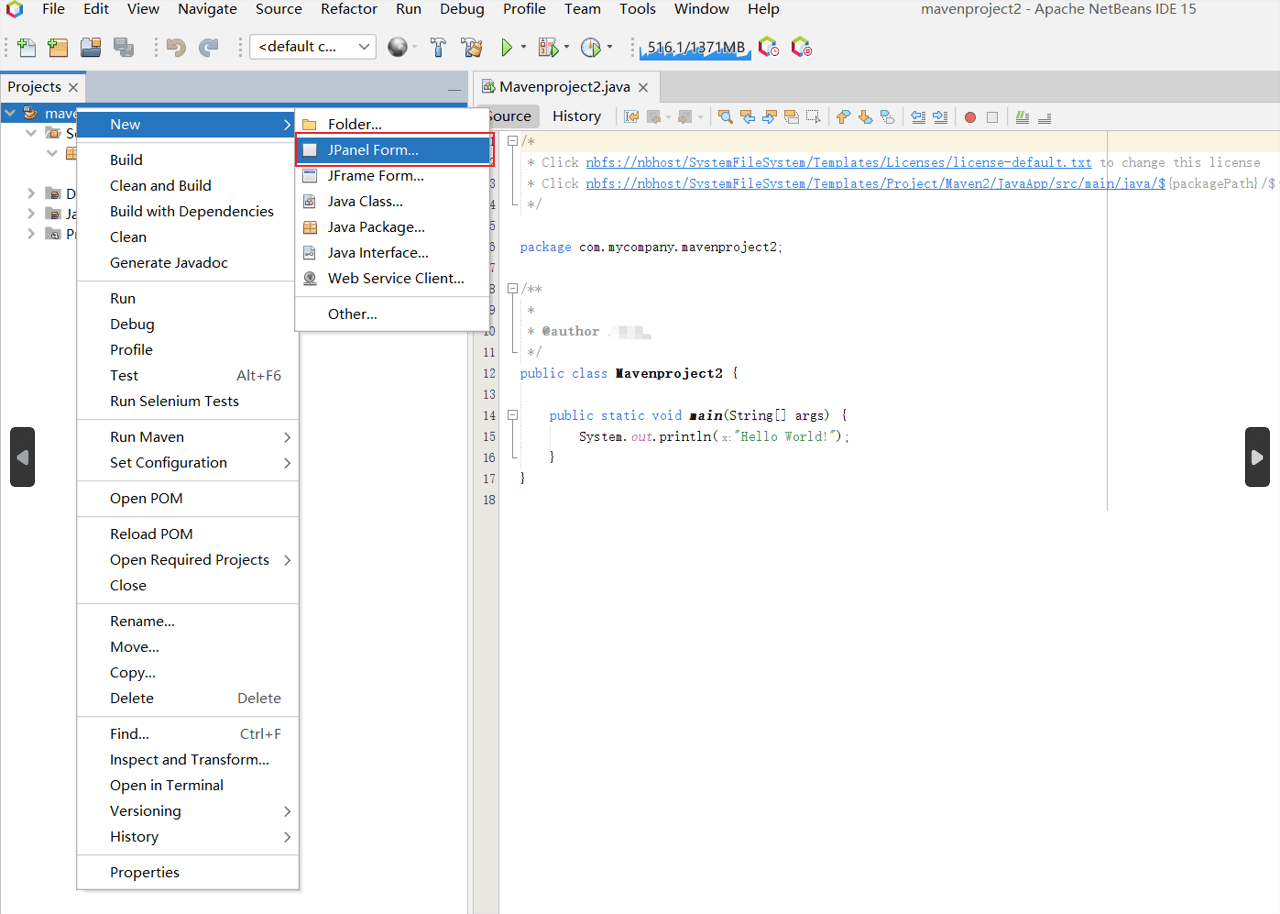Click Reload POM in context menu
This screenshot has height=914, width=1280.
coord(188,534)
